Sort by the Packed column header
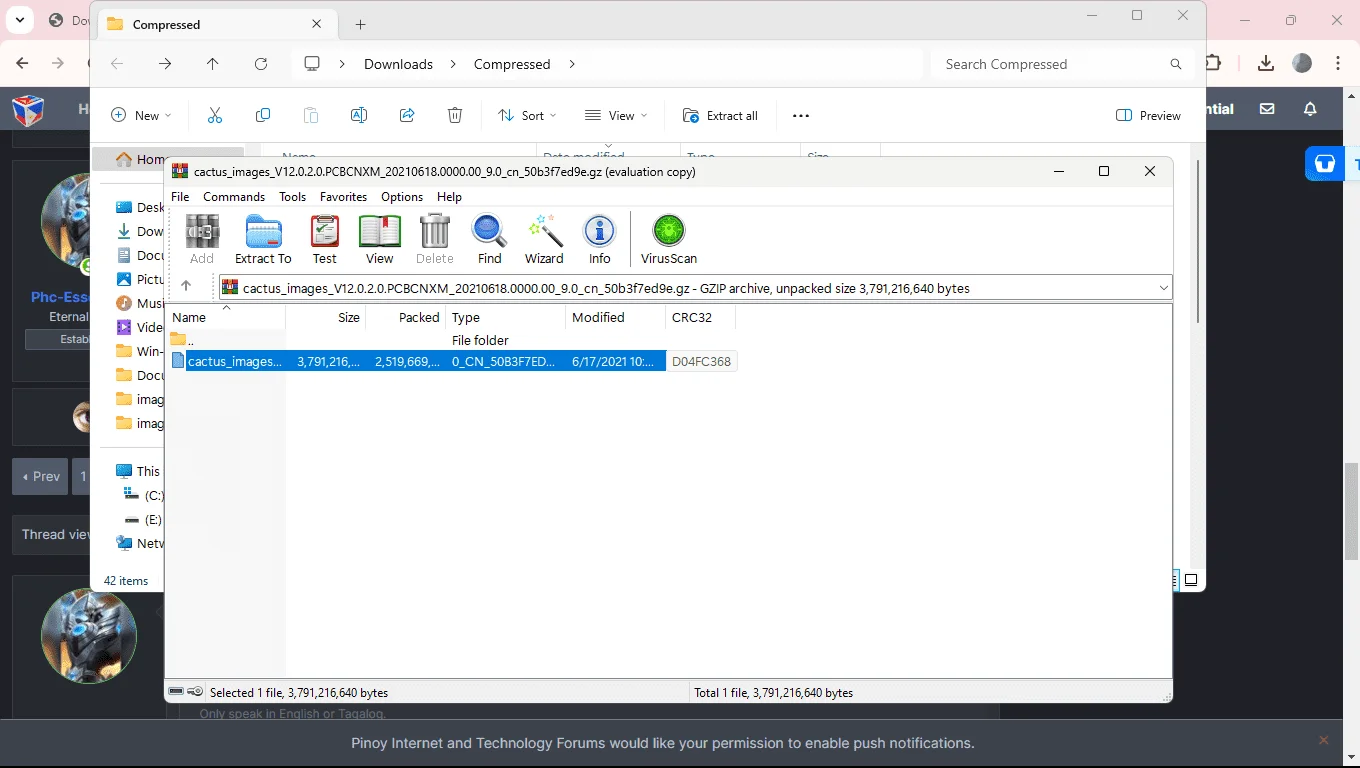Image resolution: width=1360 pixels, height=768 pixels. tap(405, 317)
